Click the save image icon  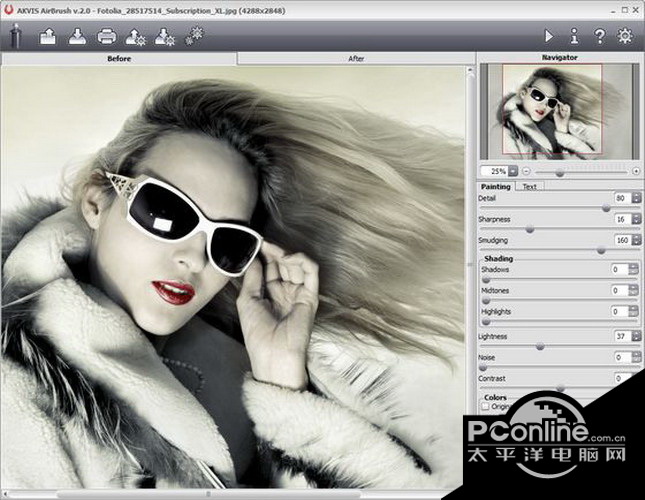(x=77, y=37)
